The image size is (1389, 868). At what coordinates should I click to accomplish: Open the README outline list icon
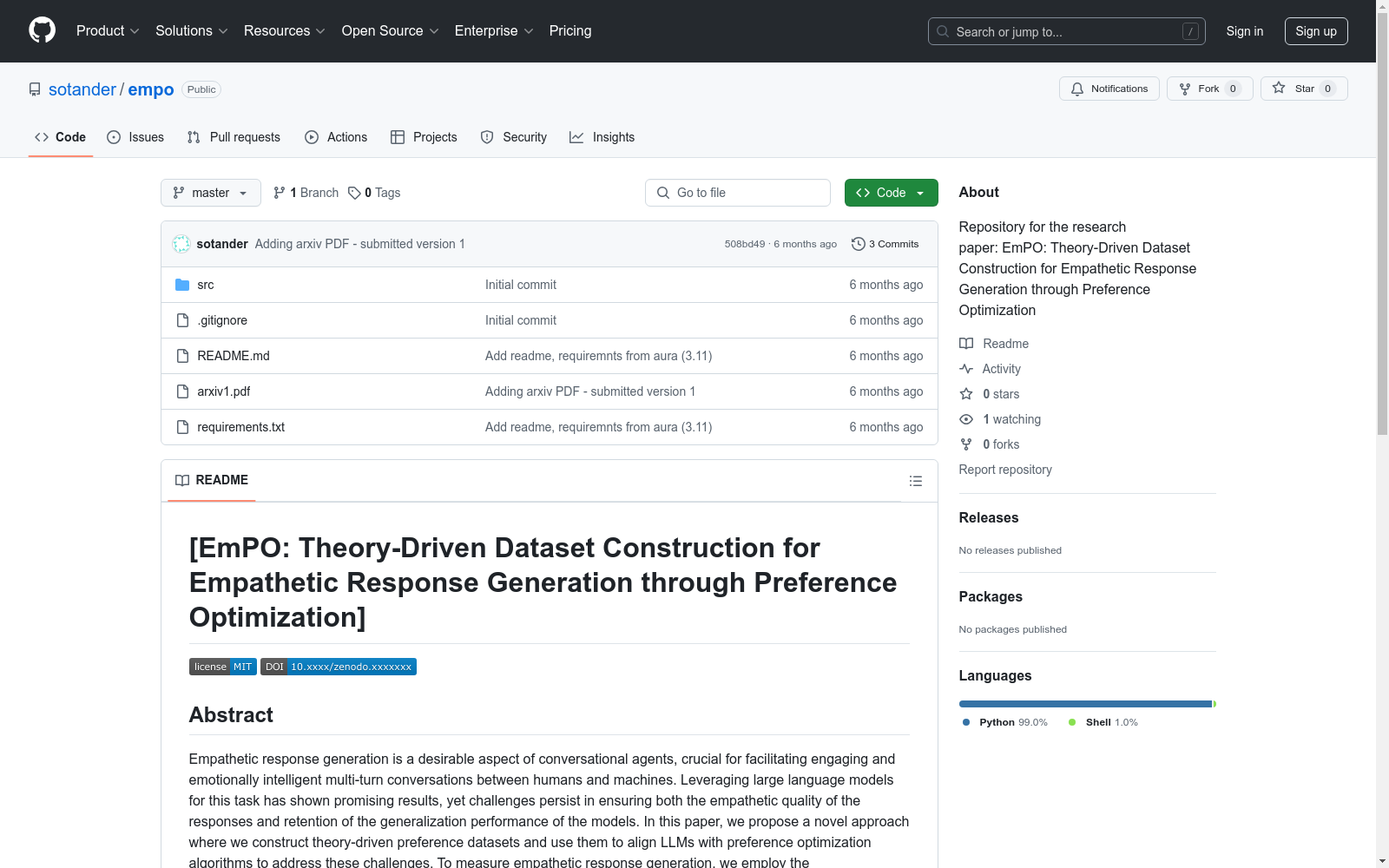tap(915, 481)
